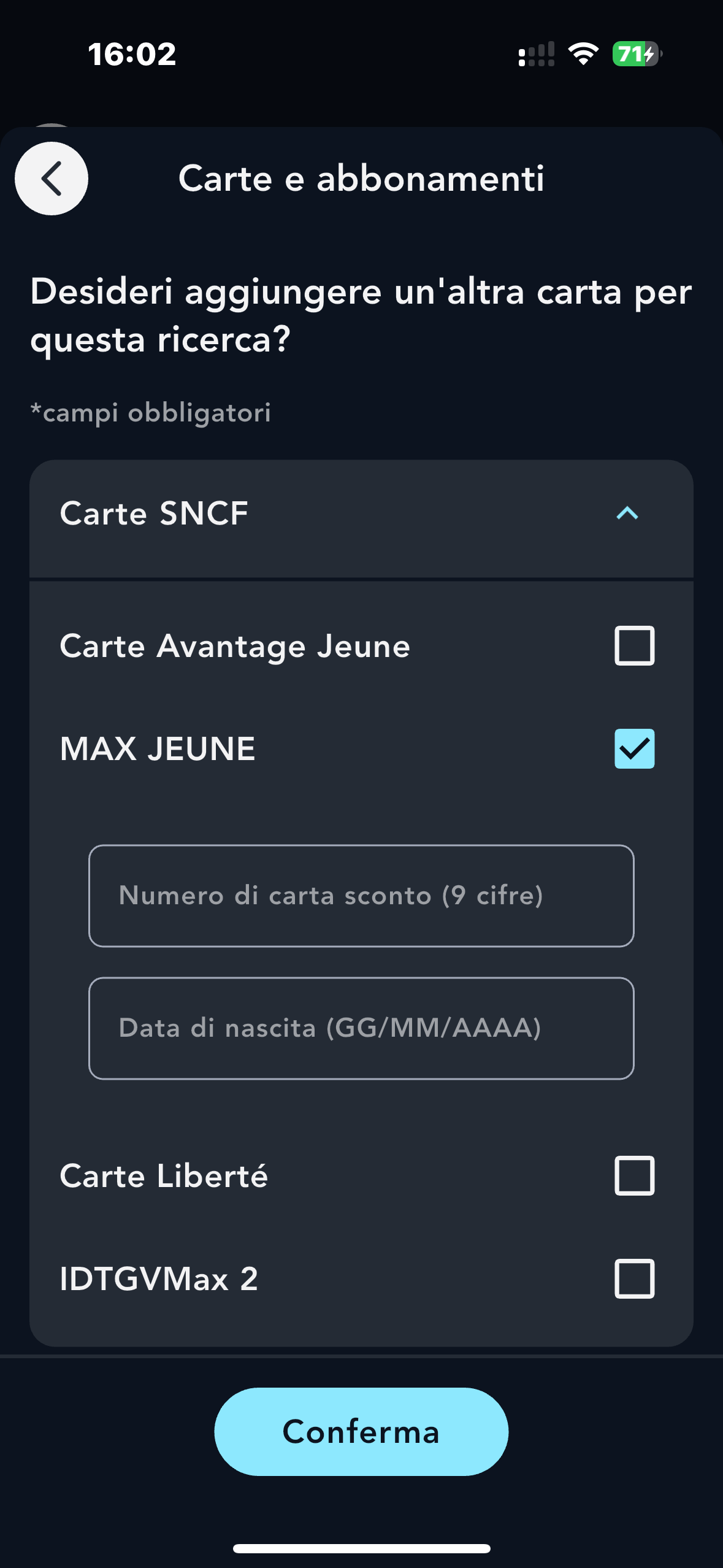Enable the Carte Liberté checkbox
Image resolution: width=723 pixels, height=1568 pixels.
(x=634, y=1176)
